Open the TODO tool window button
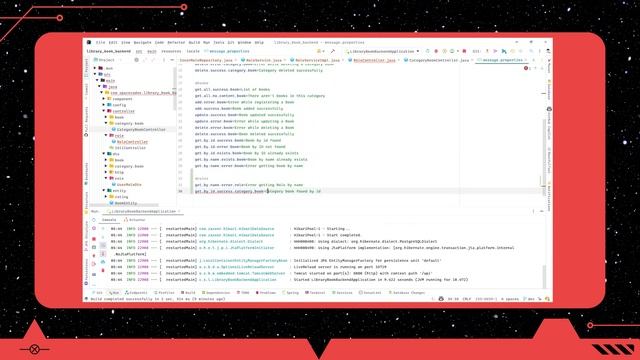 (243, 293)
